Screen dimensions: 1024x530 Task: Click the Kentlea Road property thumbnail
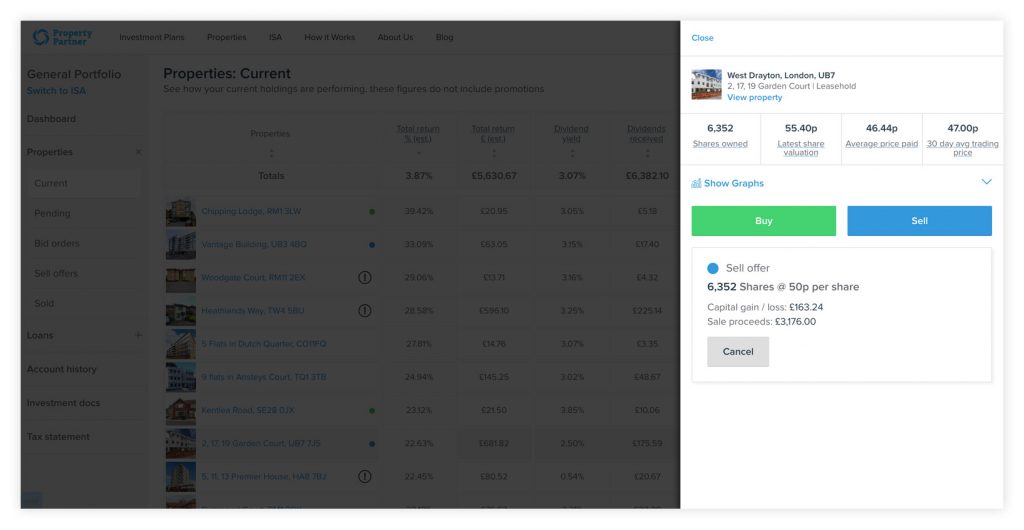181,411
